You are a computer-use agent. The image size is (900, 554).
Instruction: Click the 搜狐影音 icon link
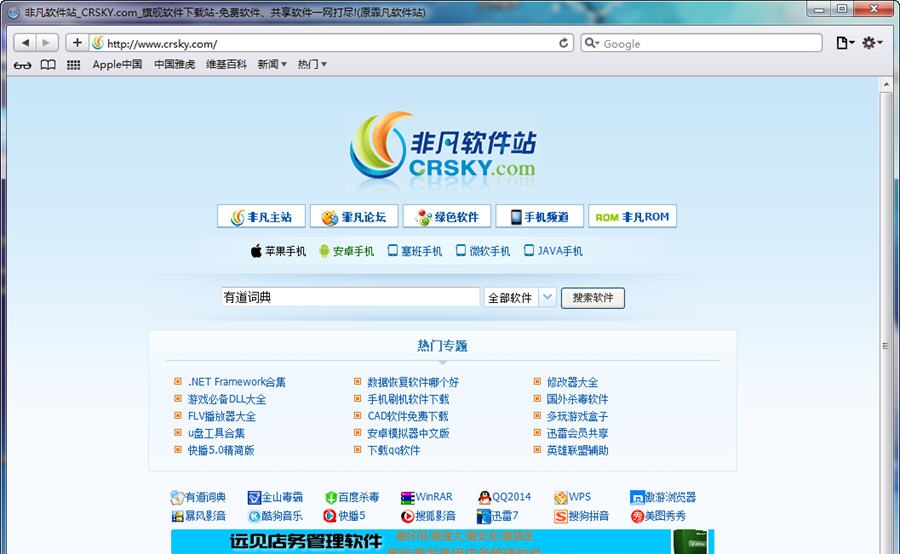pos(428,516)
